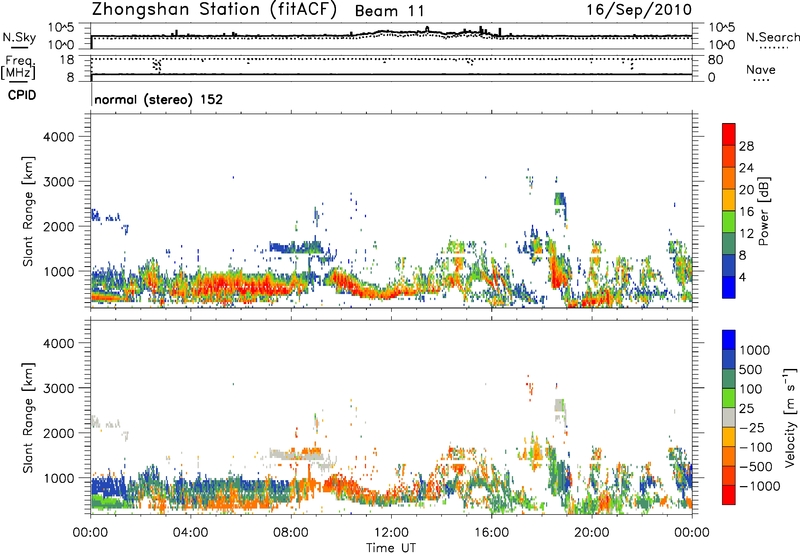Click the 'Nave' legend label
Screen dimensions: 800x554
point(761,70)
